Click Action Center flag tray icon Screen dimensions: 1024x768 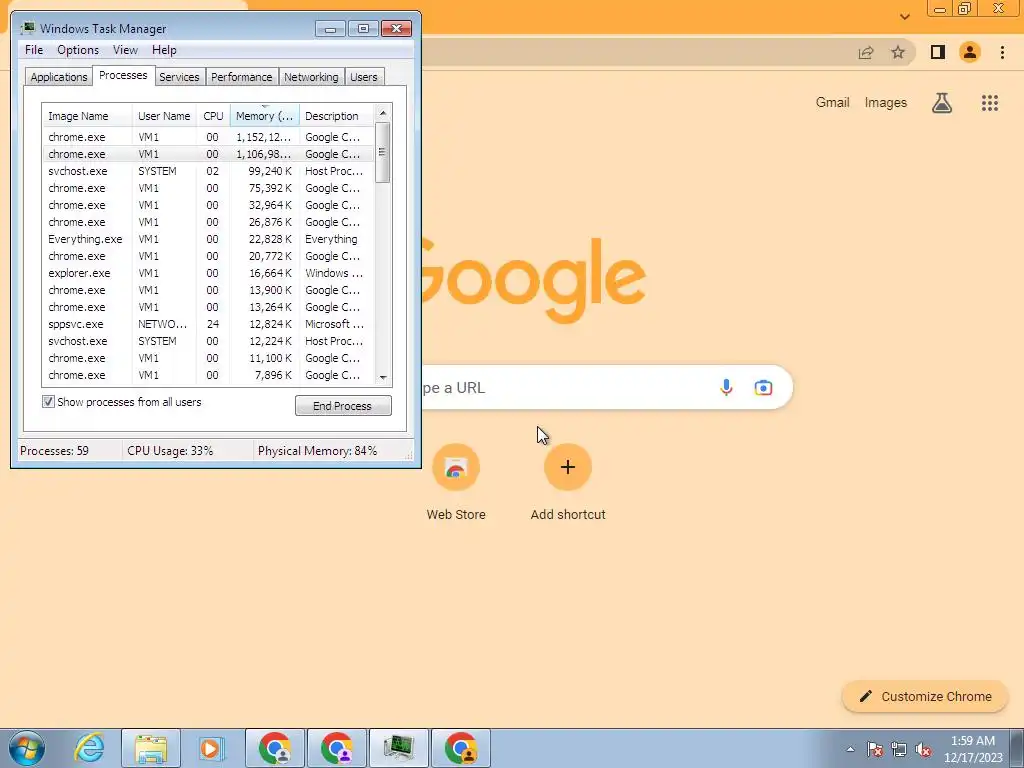click(x=875, y=749)
